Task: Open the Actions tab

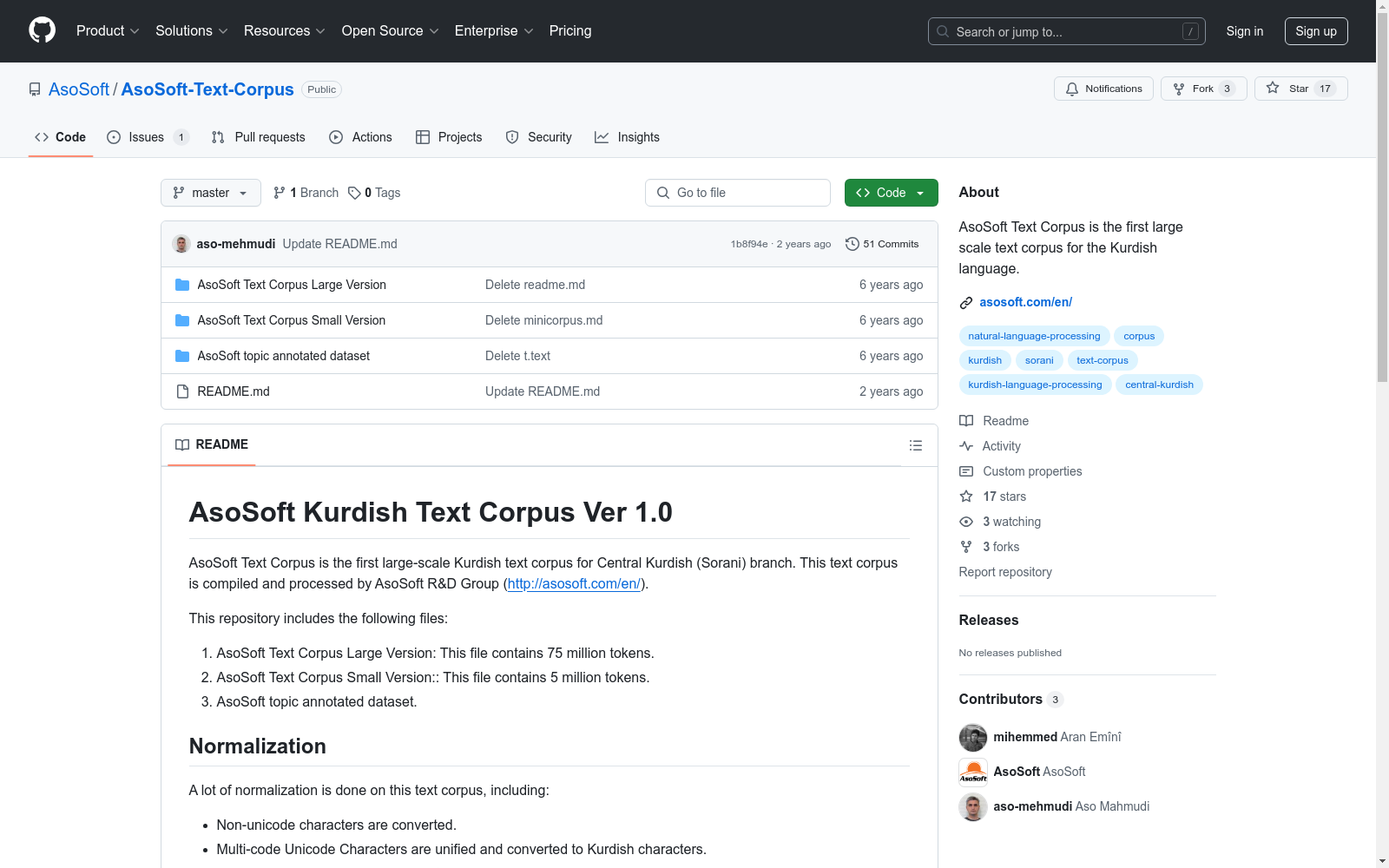Action: point(361,137)
